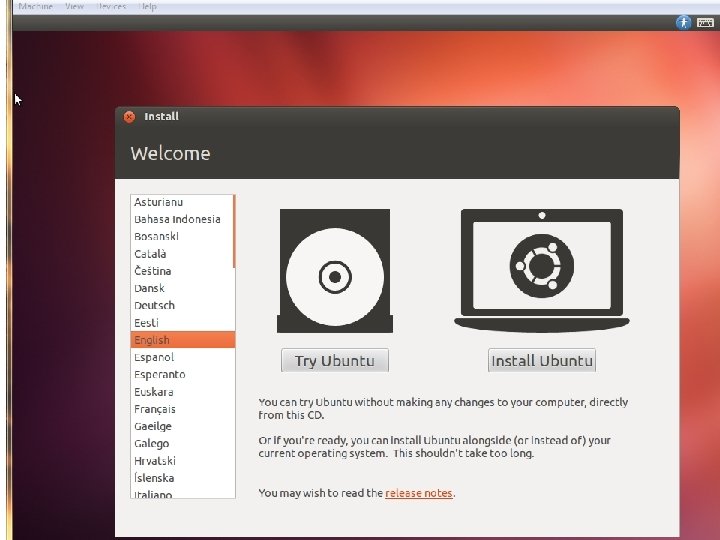This screenshot has width=720, height=540.
Task: Choose Čeština as the language
Action: click(x=182, y=271)
